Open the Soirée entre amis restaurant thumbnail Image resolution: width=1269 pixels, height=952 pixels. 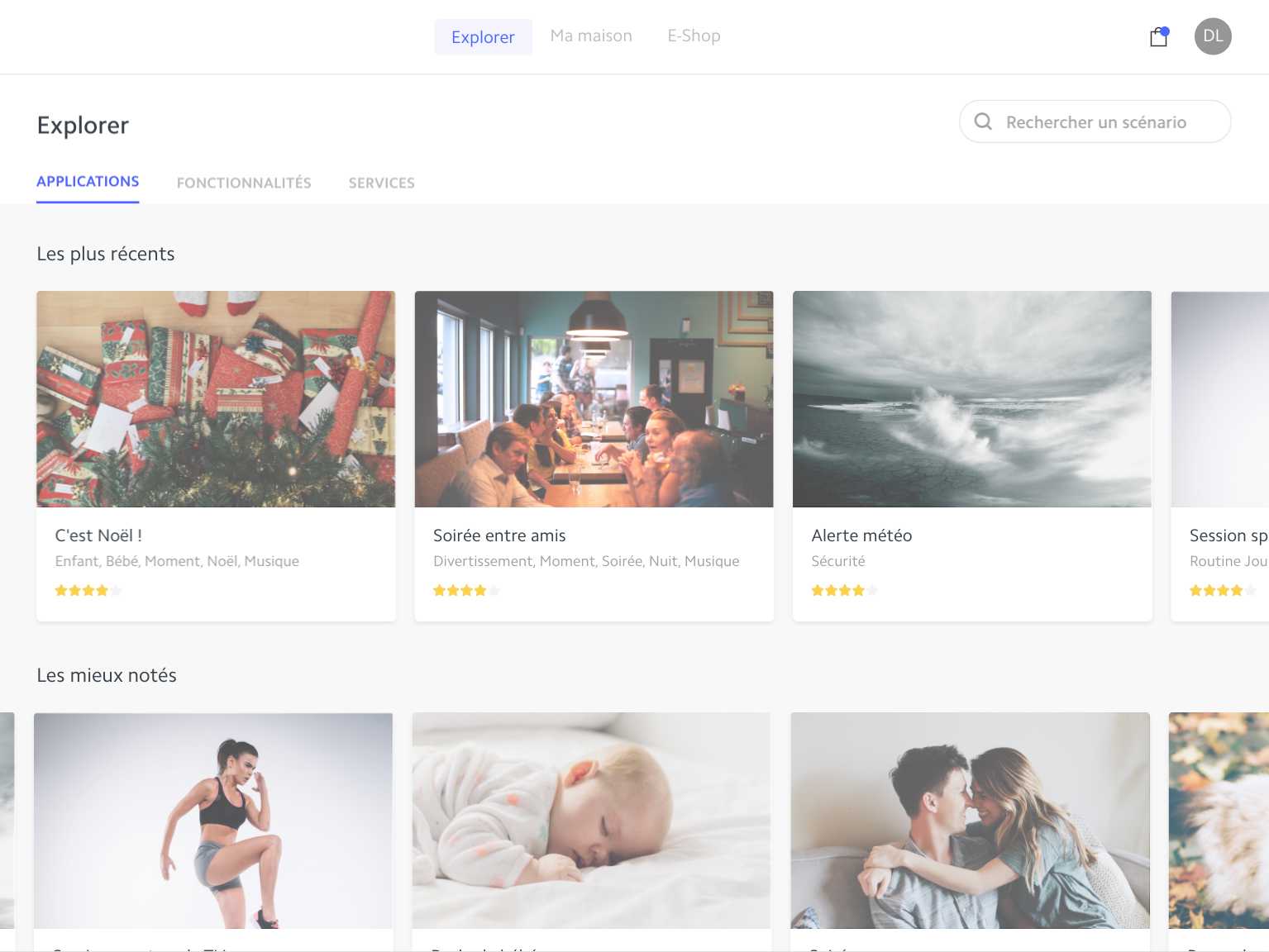pyautogui.click(x=594, y=399)
